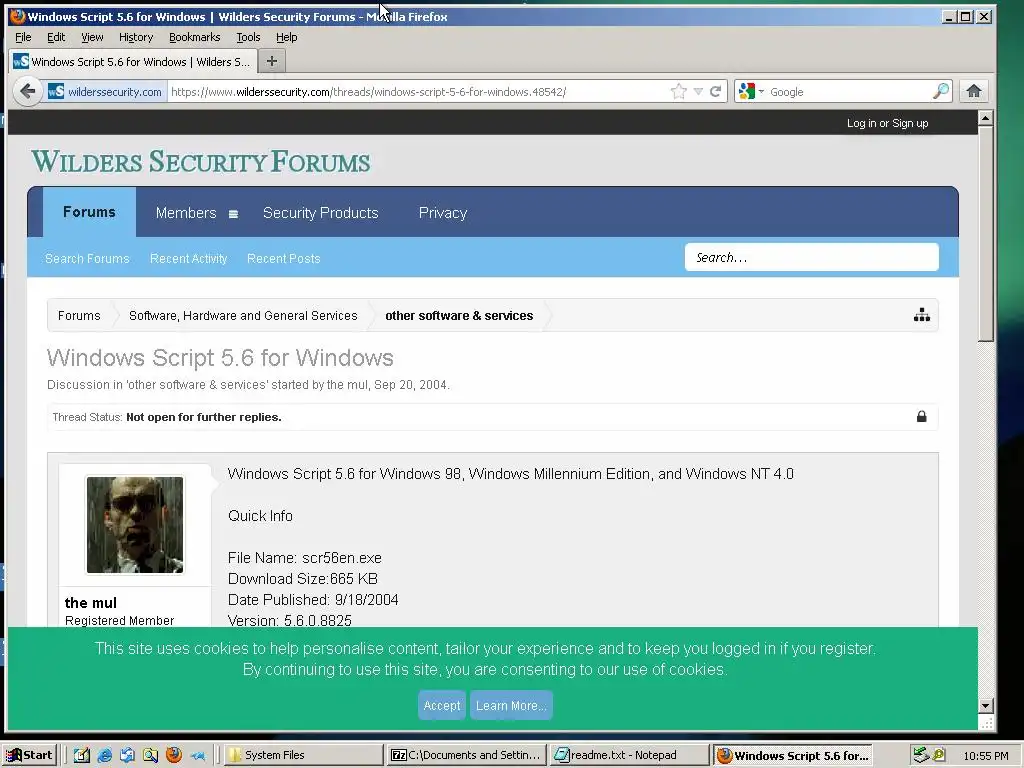
Task: Open the mul's avatar image
Action: (x=135, y=525)
